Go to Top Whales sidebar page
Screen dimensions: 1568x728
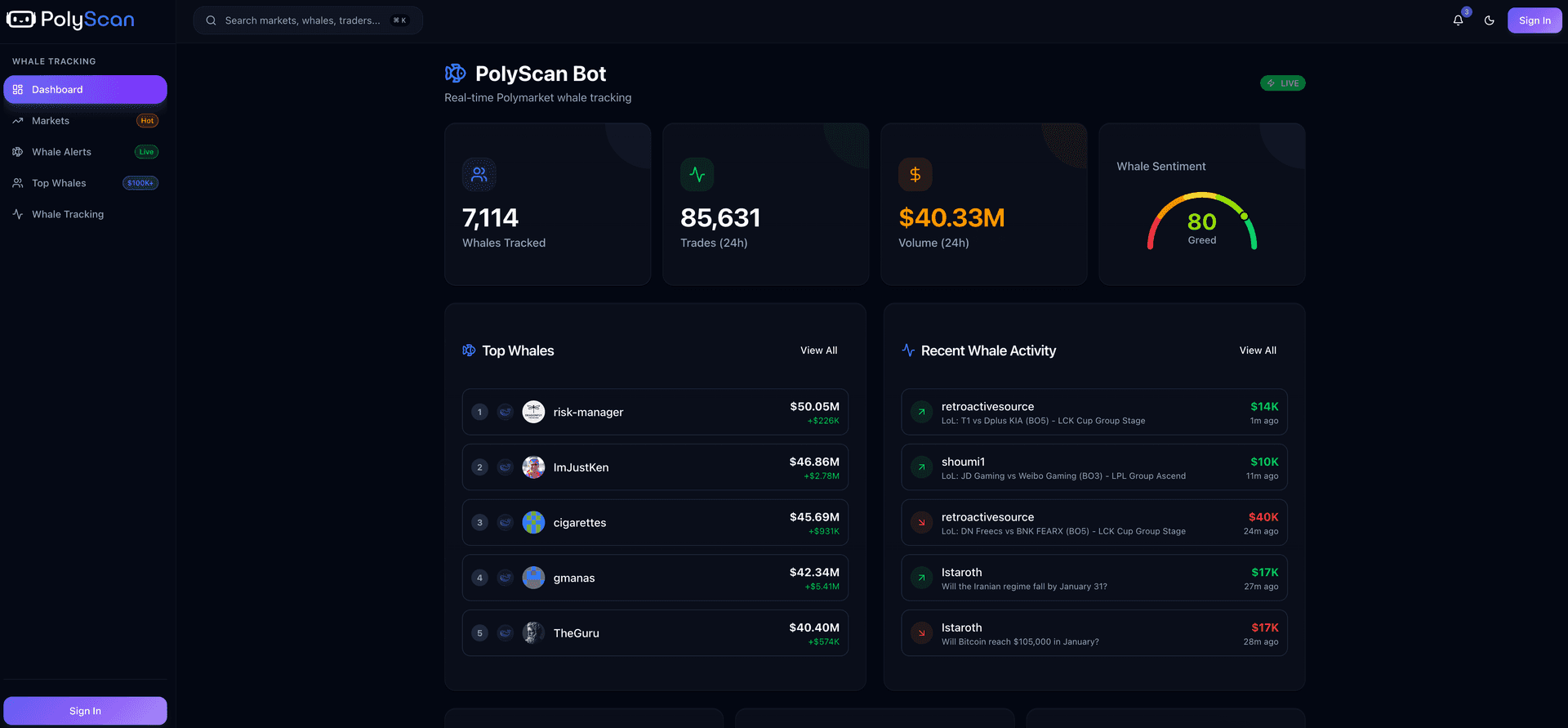click(59, 183)
